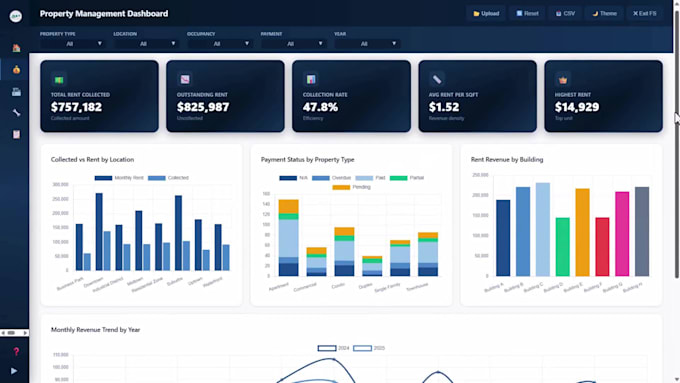
Task: Toggle the Pending legend series
Action: tap(351, 187)
